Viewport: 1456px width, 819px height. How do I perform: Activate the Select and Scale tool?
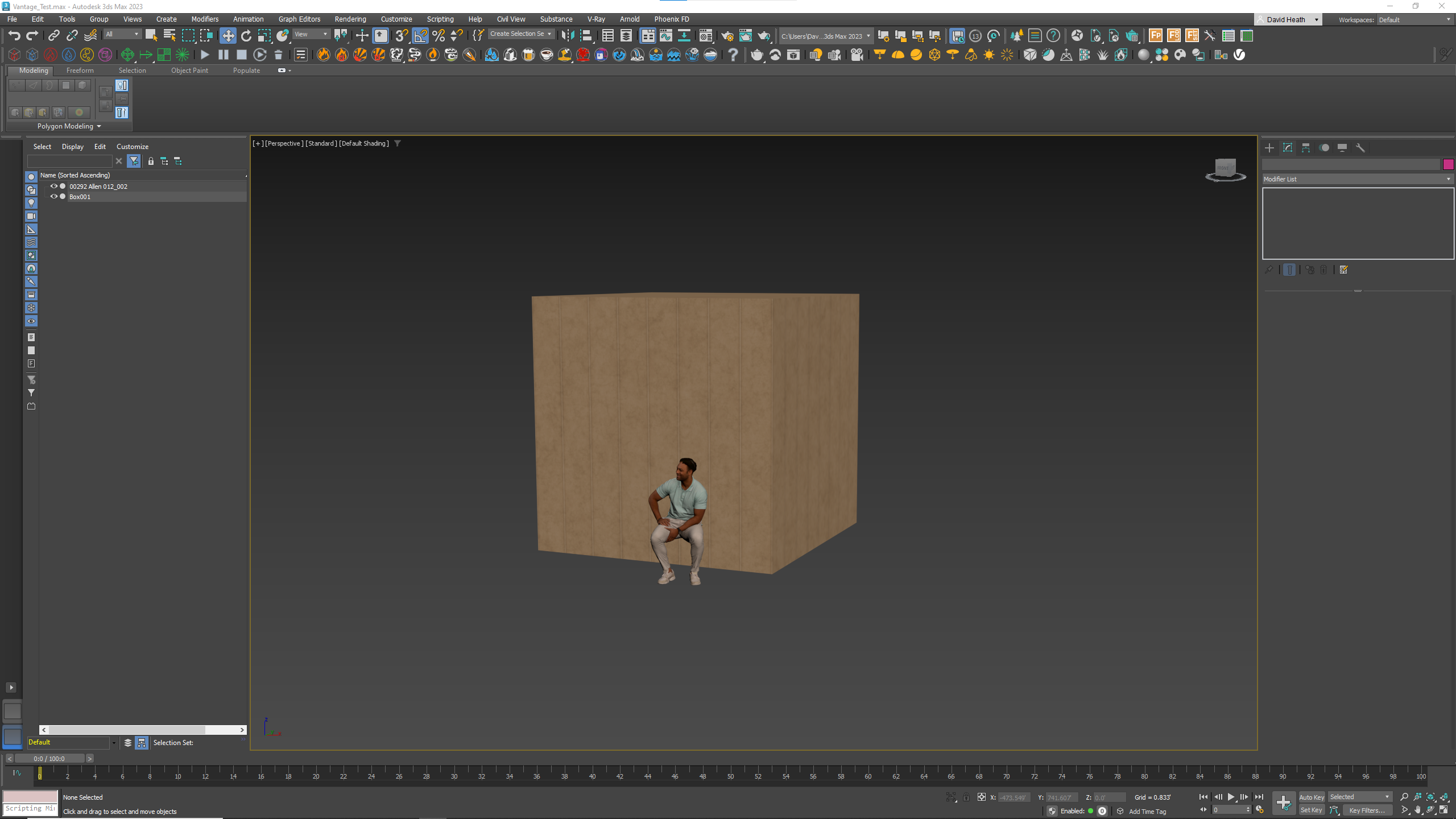(x=264, y=36)
